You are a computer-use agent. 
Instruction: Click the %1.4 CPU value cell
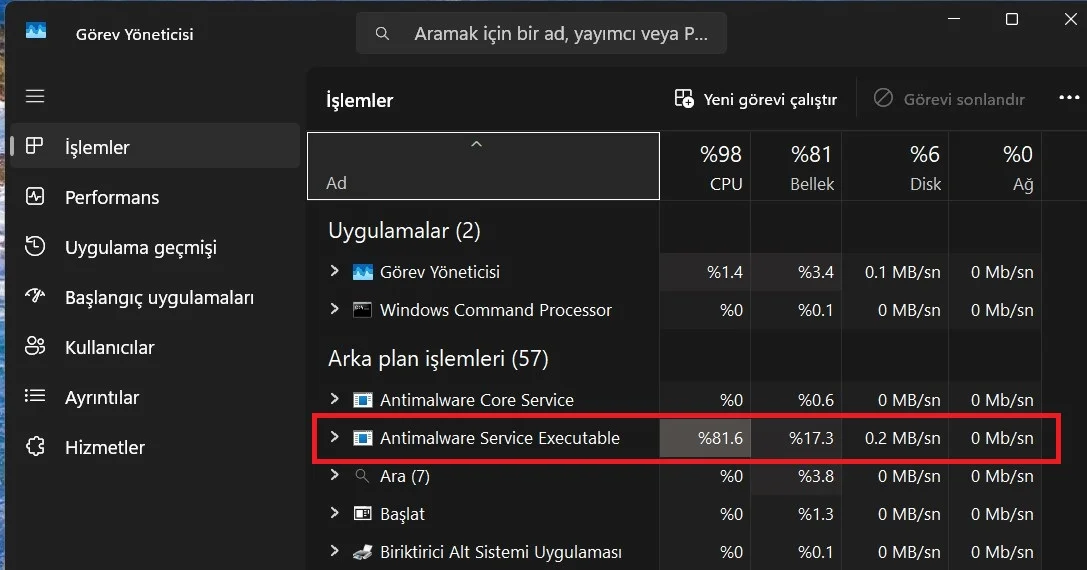705,272
